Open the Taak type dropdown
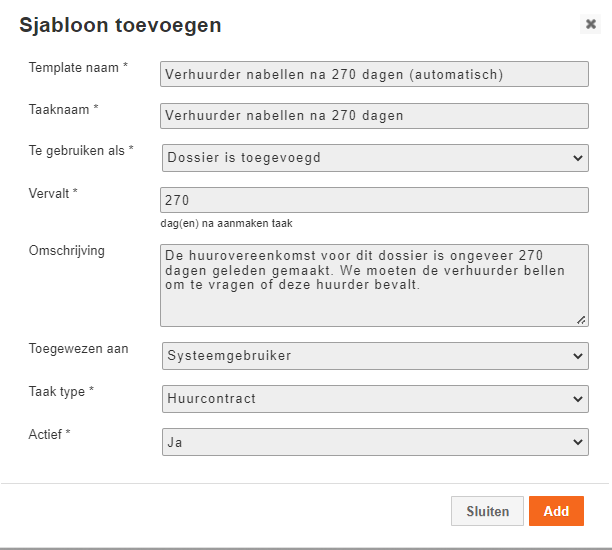 (374, 398)
